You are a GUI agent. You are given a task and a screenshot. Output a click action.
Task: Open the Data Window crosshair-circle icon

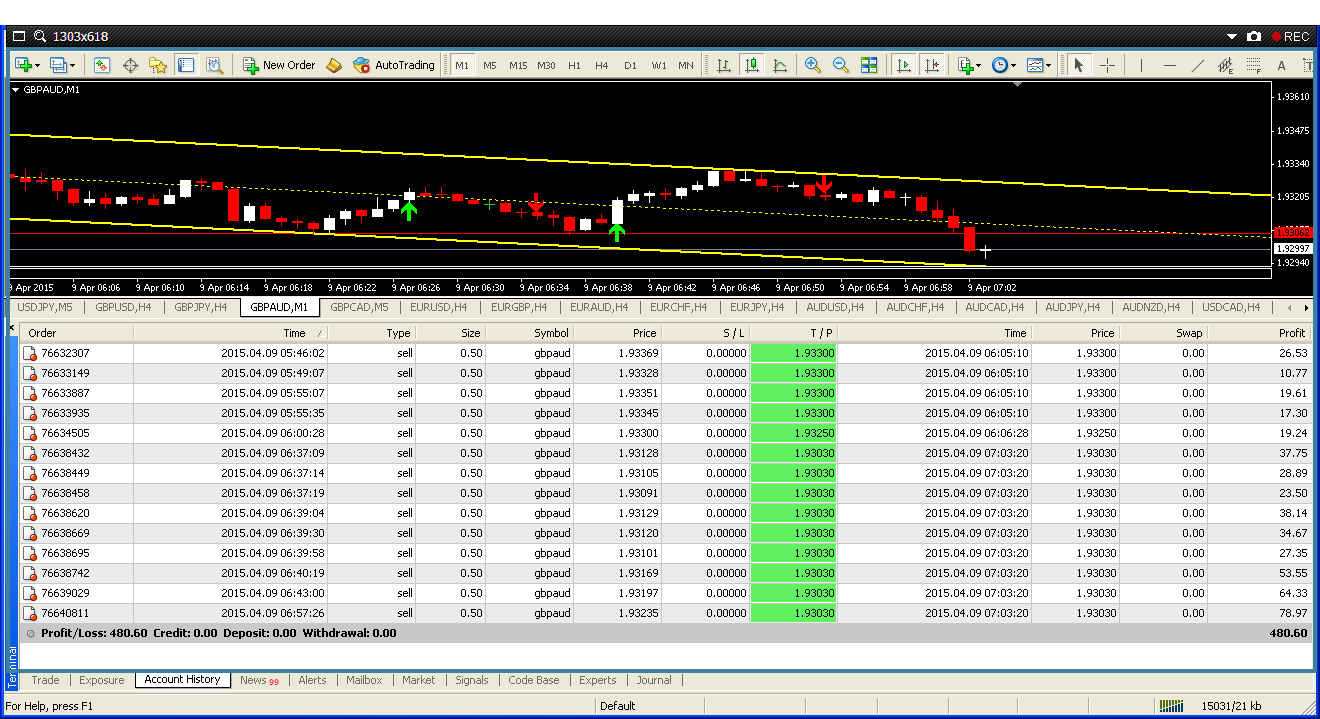[x=130, y=65]
